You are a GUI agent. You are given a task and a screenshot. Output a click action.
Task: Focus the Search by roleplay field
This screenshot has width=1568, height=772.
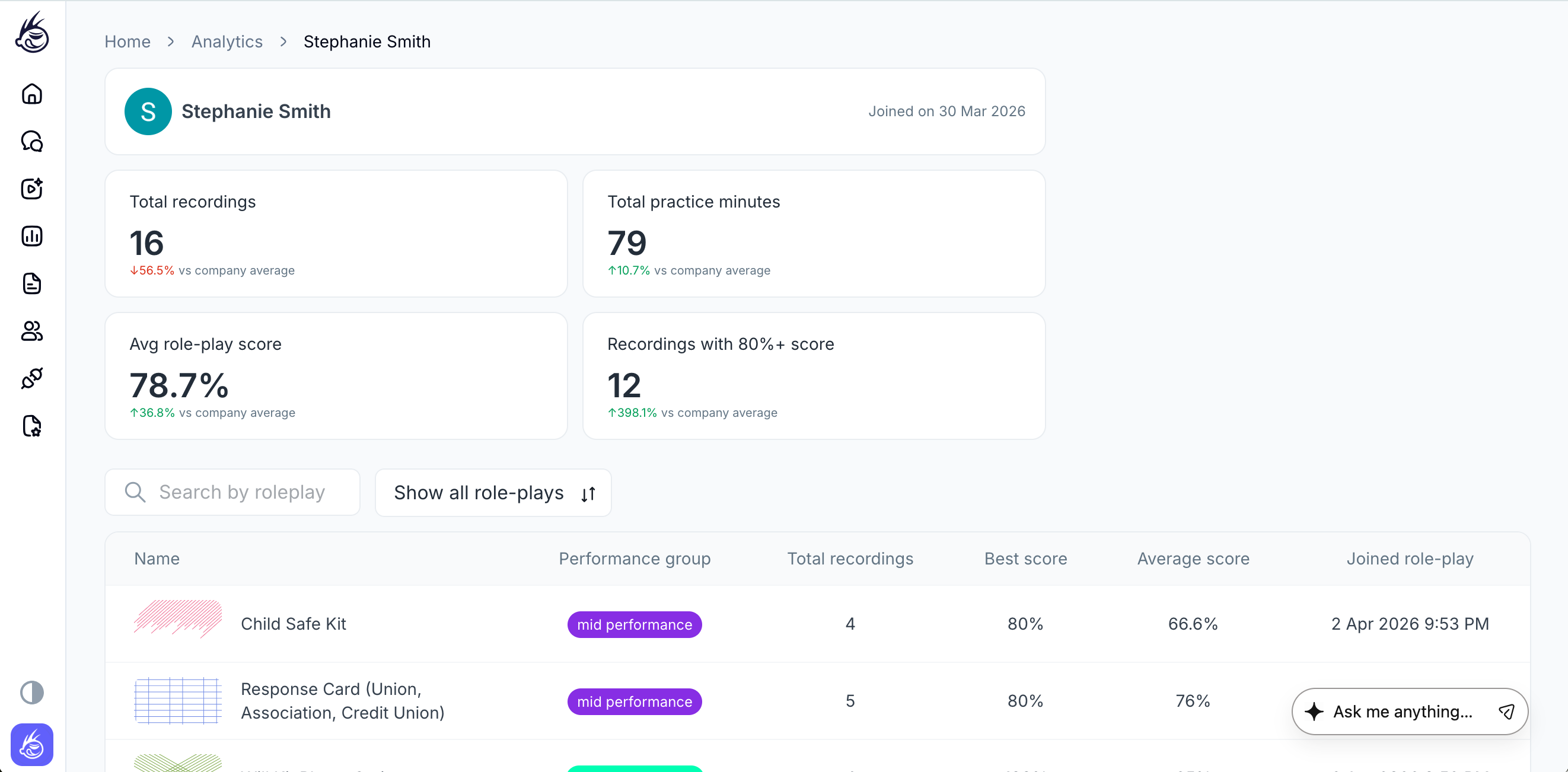[232, 492]
